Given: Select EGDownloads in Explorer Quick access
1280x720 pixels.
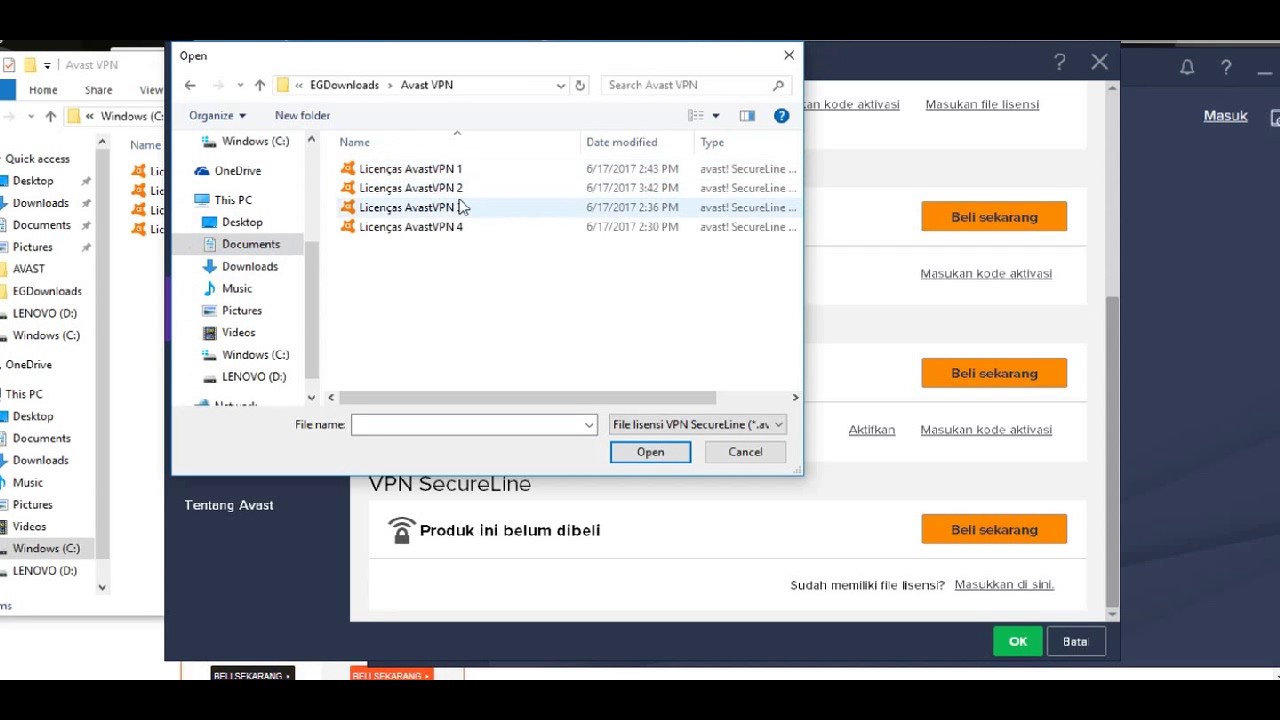Looking at the screenshot, I should [47, 291].
